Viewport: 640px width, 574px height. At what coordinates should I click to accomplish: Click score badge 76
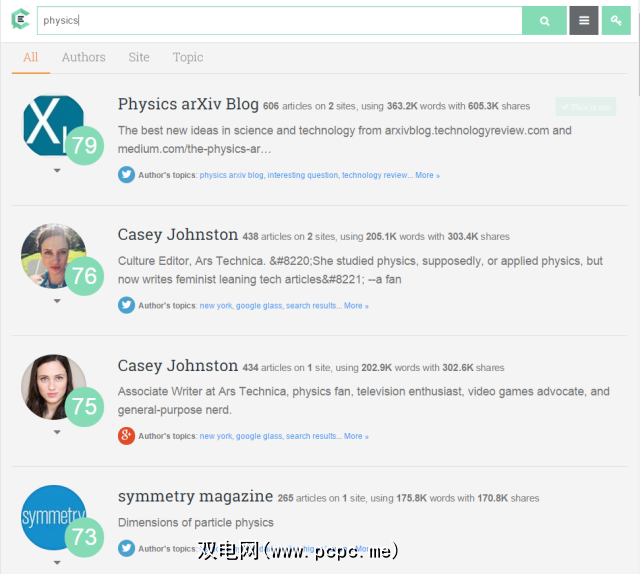click(x=84, y=276)
